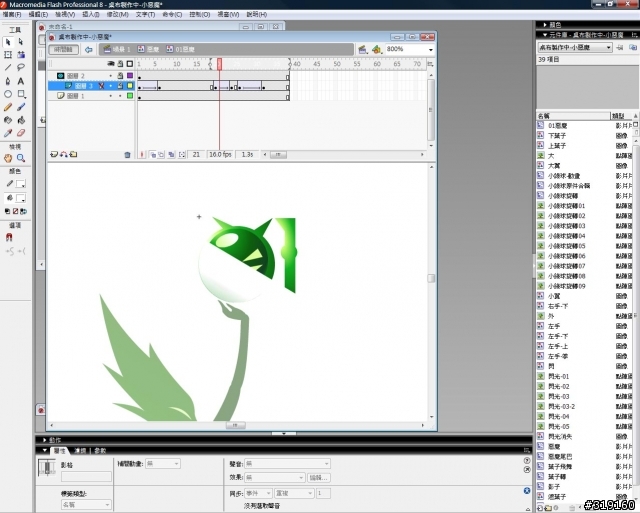Click Scene 1 in the edit bar
Viewport: 640px width, 513px height.
pos(117,49)
